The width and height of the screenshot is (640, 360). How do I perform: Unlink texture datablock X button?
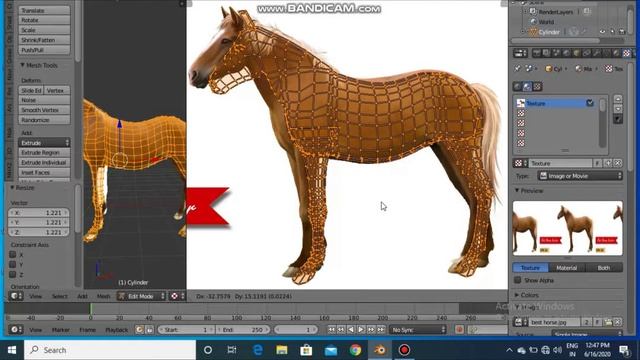[618, 163]
